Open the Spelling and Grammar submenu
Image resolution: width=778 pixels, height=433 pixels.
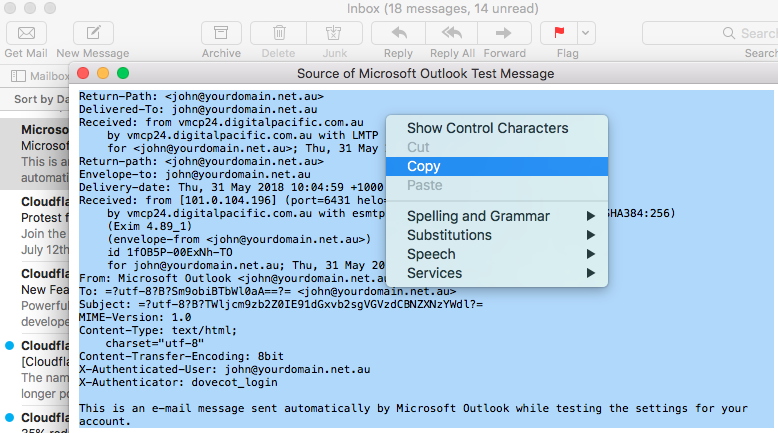point(497,216)
